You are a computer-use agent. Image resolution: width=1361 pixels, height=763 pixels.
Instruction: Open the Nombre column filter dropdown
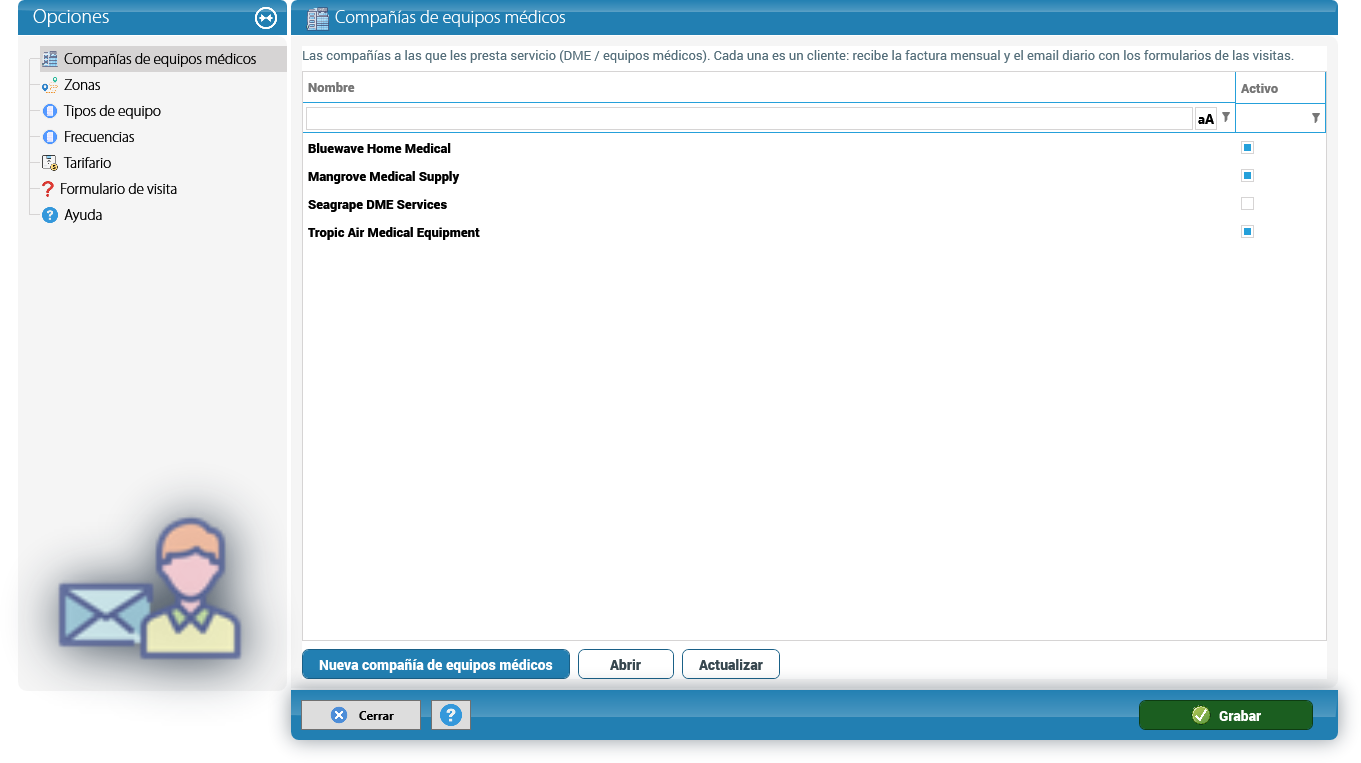pos(1226,118)
